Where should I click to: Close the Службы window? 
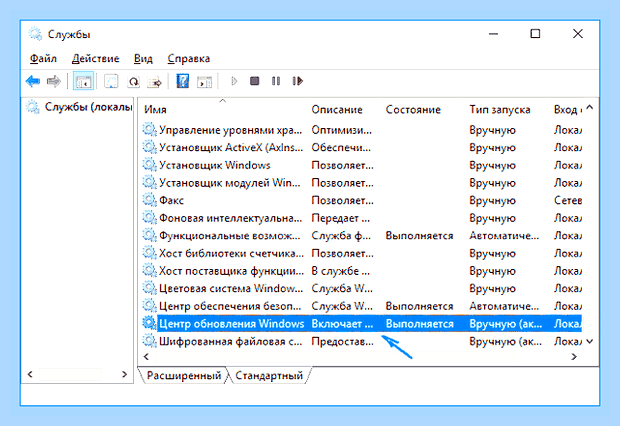578,34
